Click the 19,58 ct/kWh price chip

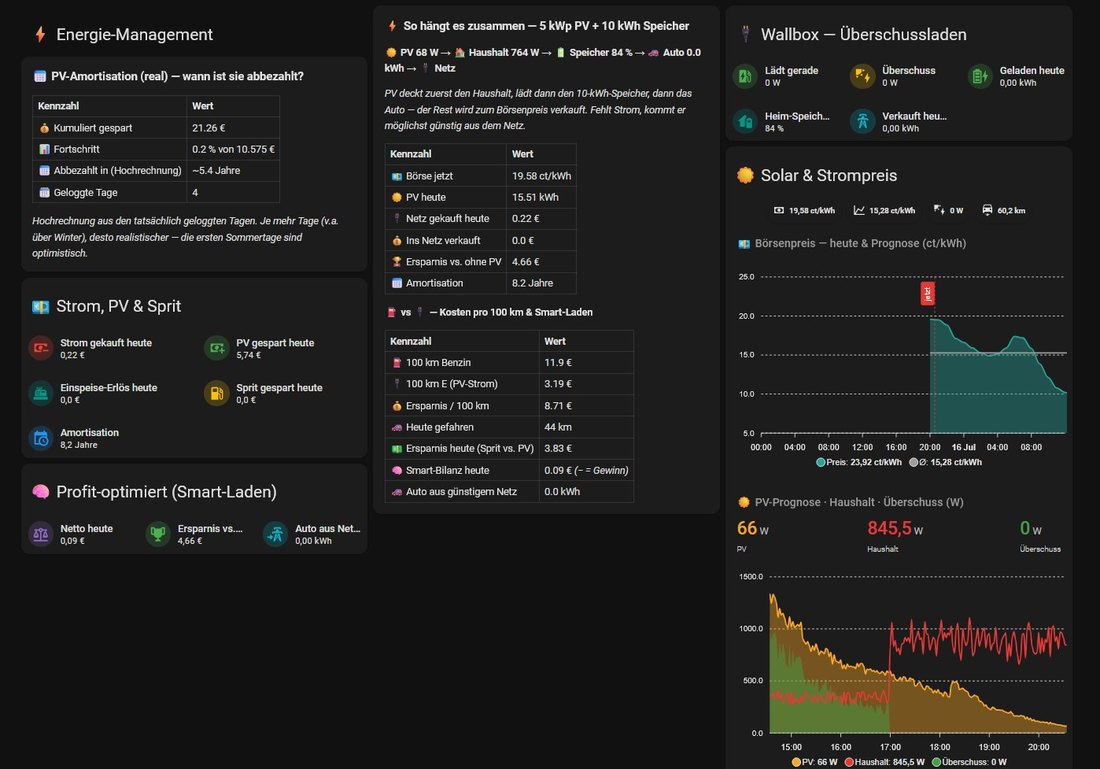[804, 210]
